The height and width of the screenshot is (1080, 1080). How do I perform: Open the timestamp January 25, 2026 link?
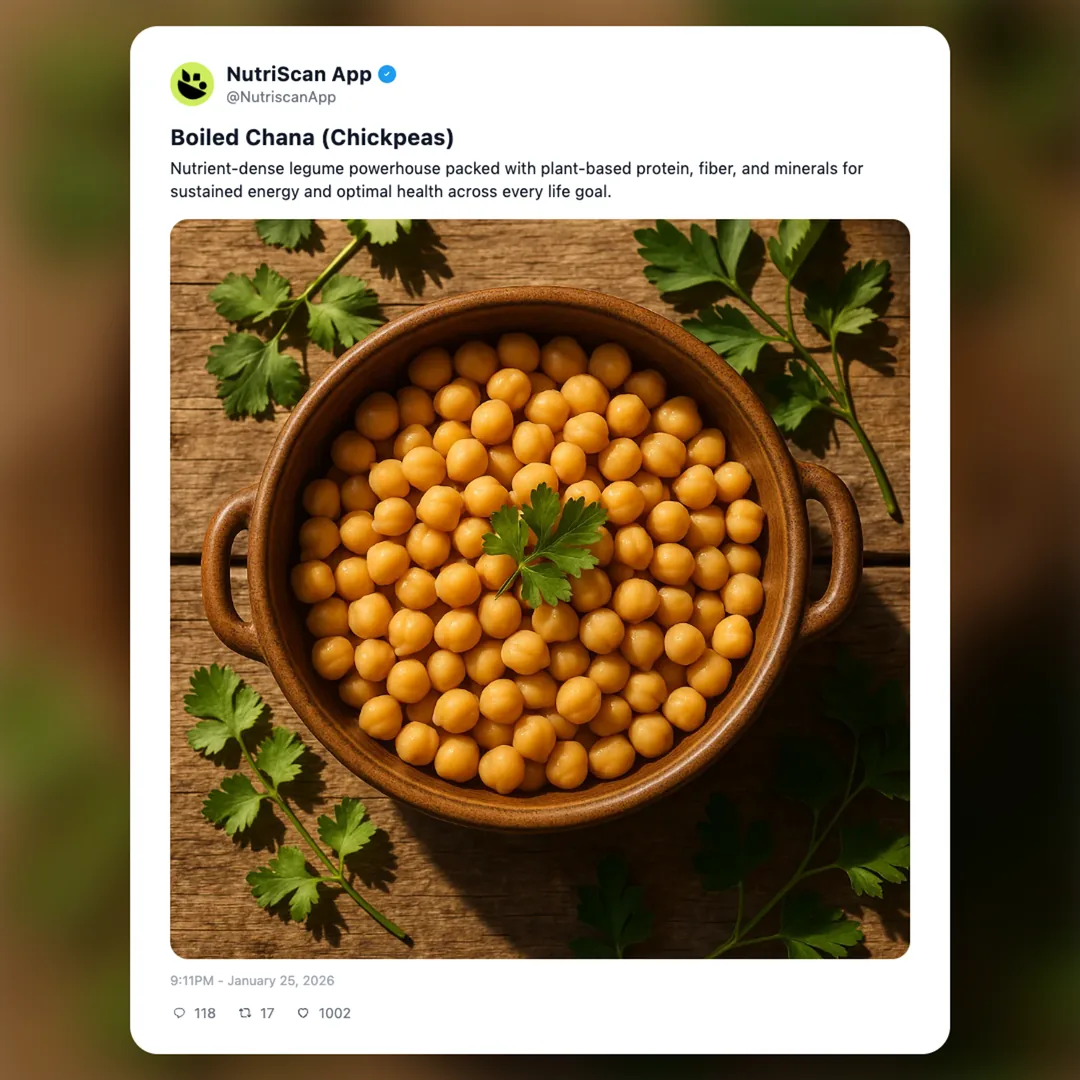click(252, 980)
